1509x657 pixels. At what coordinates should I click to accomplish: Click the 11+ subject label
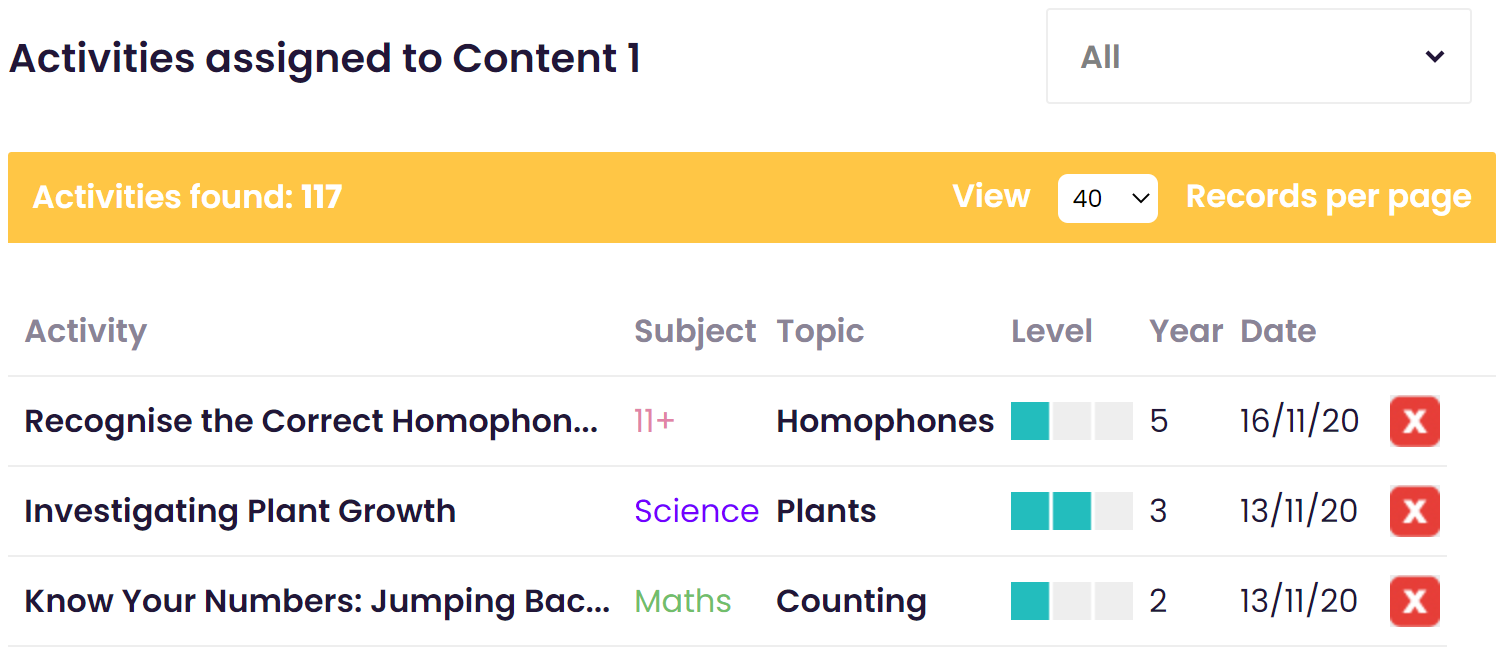[x=654, y=421]
